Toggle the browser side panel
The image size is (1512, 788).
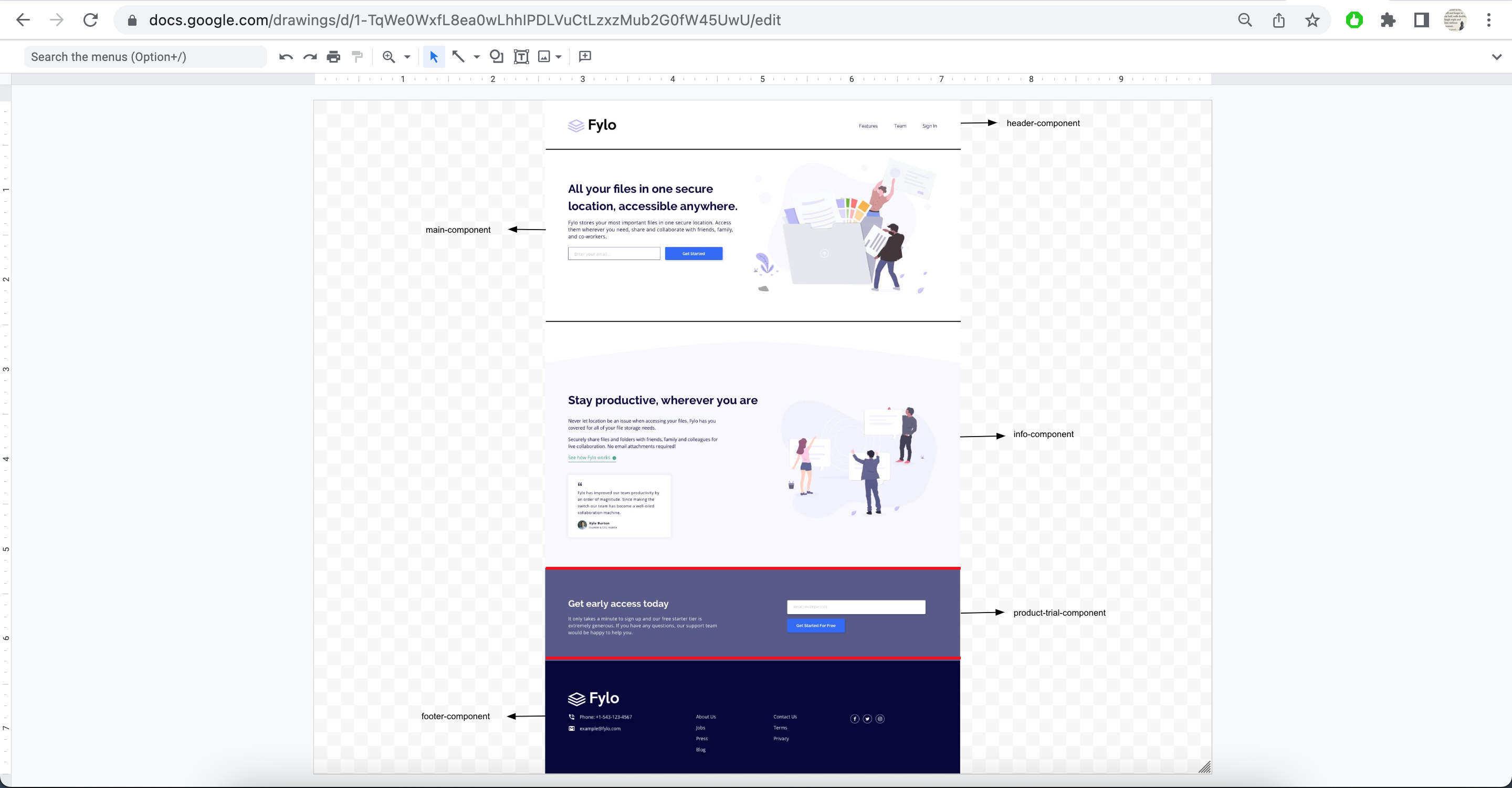(x=1422, y=20)
